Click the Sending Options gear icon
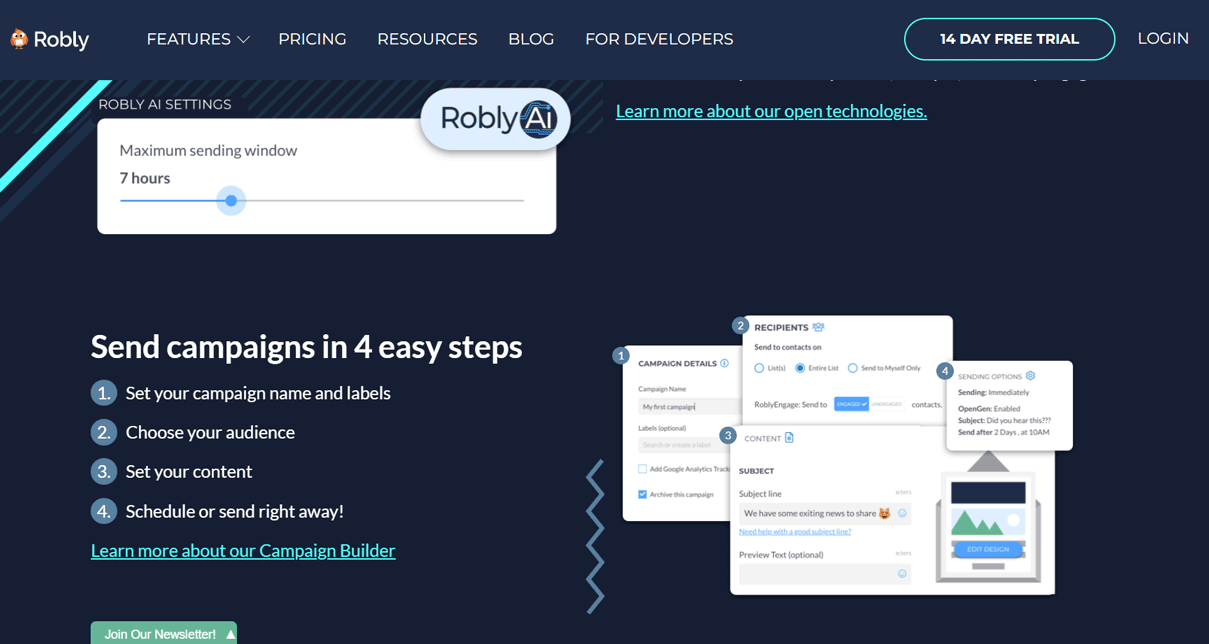The height and width of the screenshot is (644, 1209). (x=1030, y=376)
